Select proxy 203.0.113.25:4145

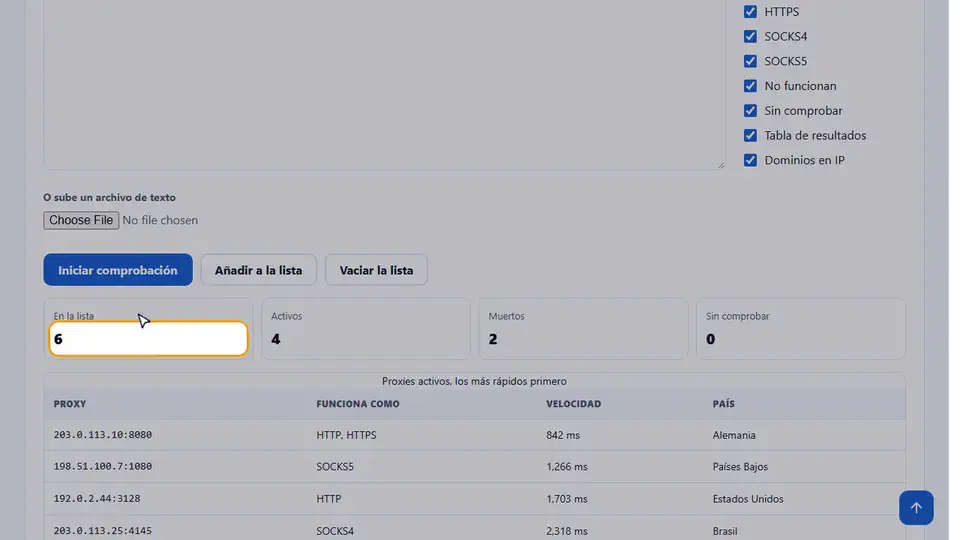(102, 531)
